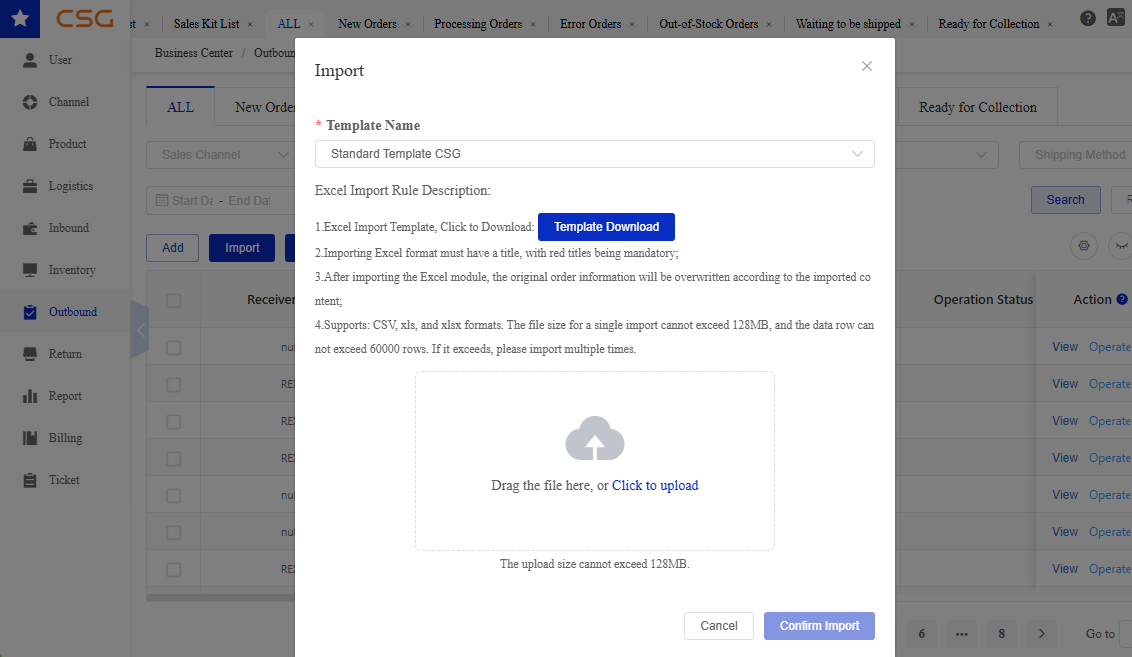The image size is (1132, 657).
Task: Open the User menu in sidebar
Action: 65,60
